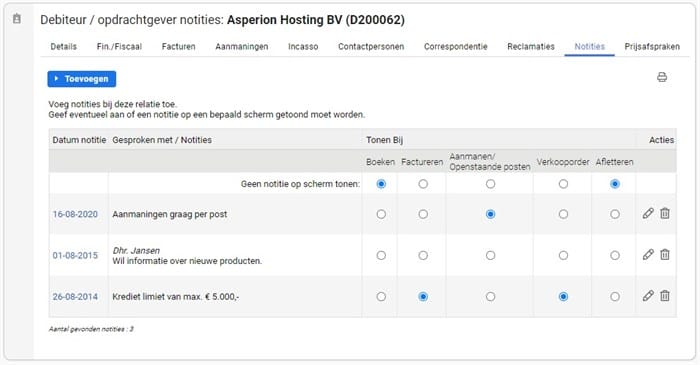This screenshot has height=365, width=700.
Task: Select 'Geen notitie' radio for Afletteren
Action: [x=615, y=184]
